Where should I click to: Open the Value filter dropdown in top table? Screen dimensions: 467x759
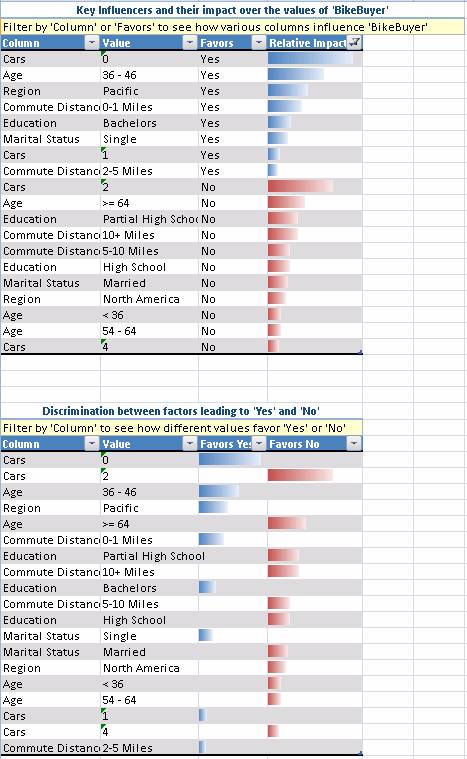tap(189, 43)
